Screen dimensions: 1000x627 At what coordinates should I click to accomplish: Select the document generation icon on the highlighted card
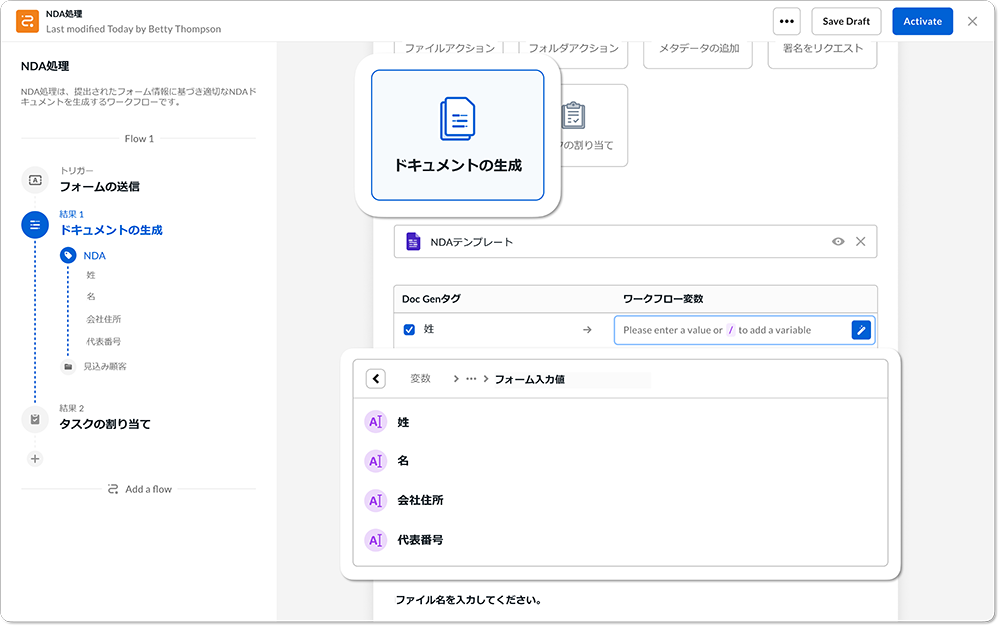pyautogui.click(x=457, y=117)
